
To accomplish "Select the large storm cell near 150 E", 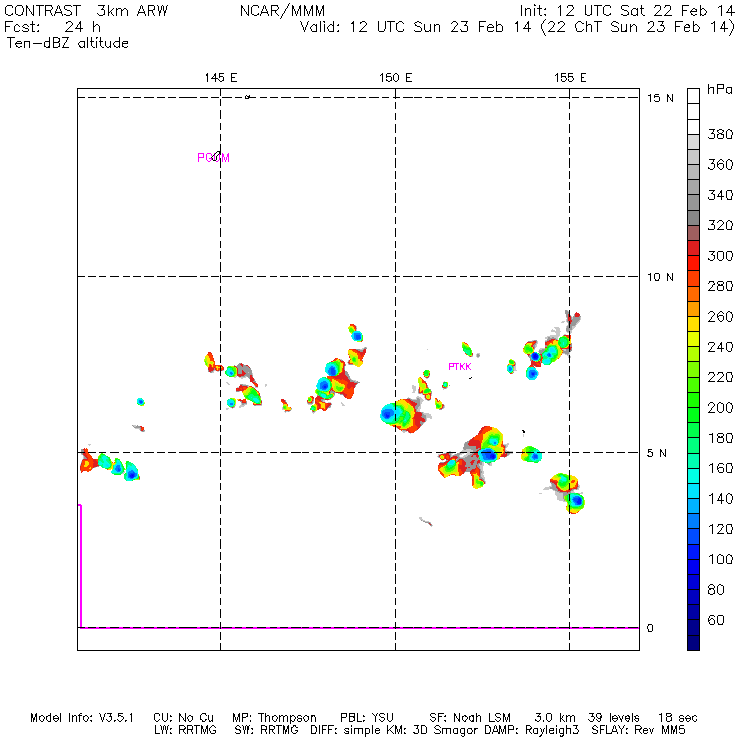I will 402,413.
